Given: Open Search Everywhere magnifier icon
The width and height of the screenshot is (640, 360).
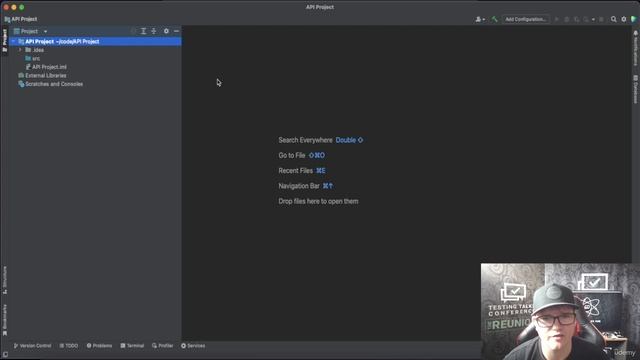Looking at the screenshot, I should coord(613,19).
